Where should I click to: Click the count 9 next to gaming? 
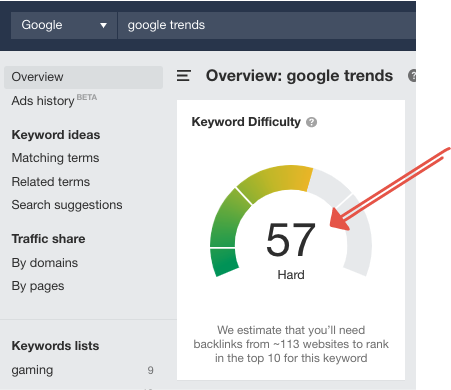pos(151,370)
